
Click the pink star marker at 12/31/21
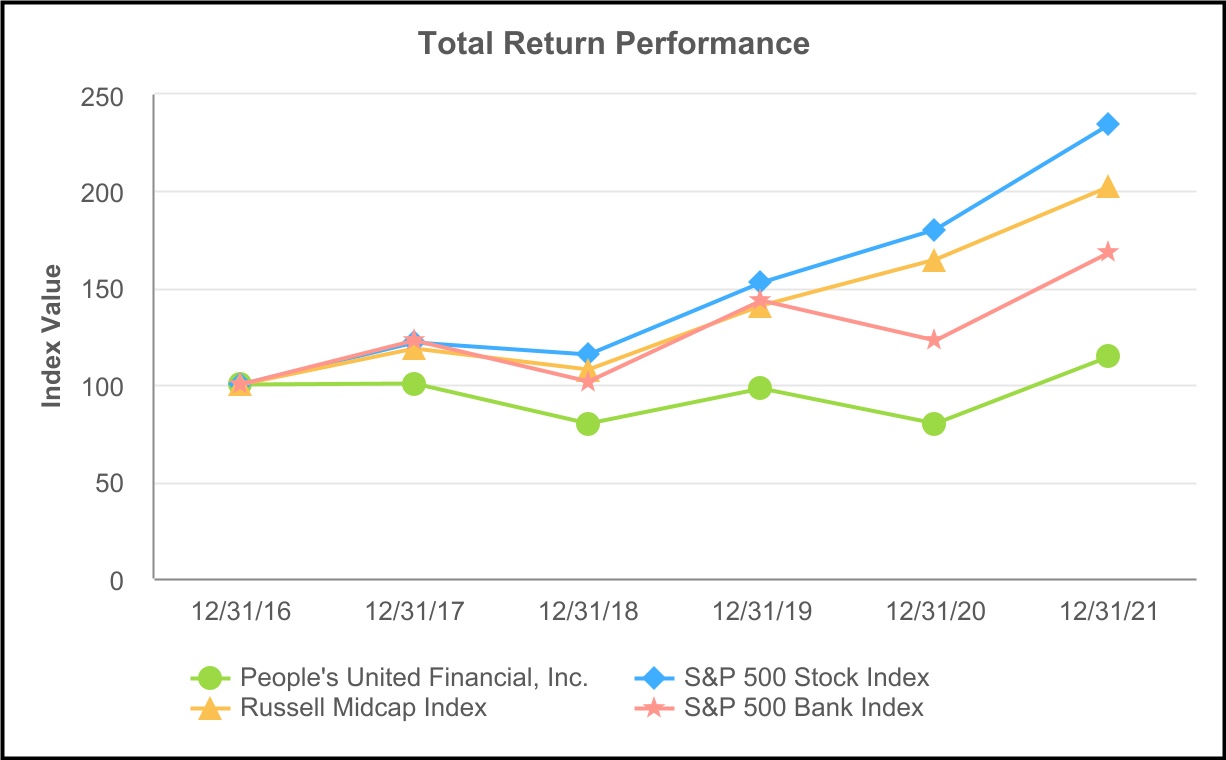pos(1107,252)
